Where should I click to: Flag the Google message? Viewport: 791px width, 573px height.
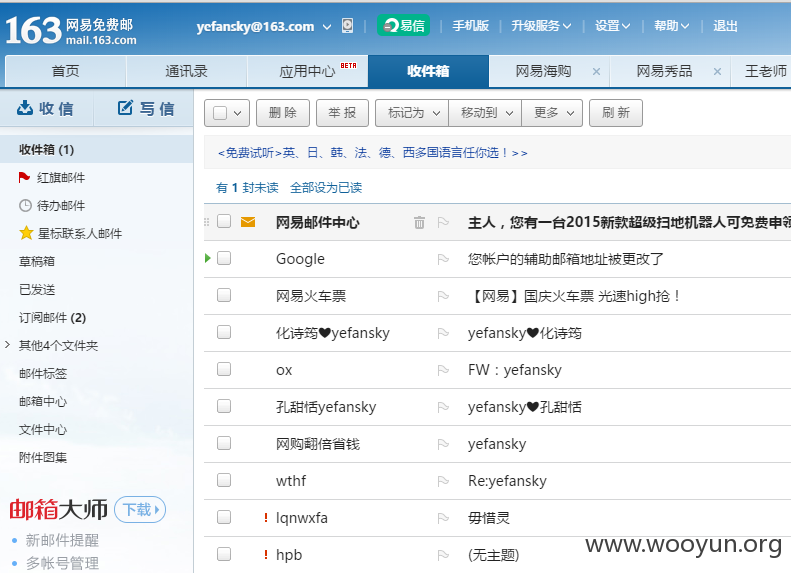(x=443, y=259)
